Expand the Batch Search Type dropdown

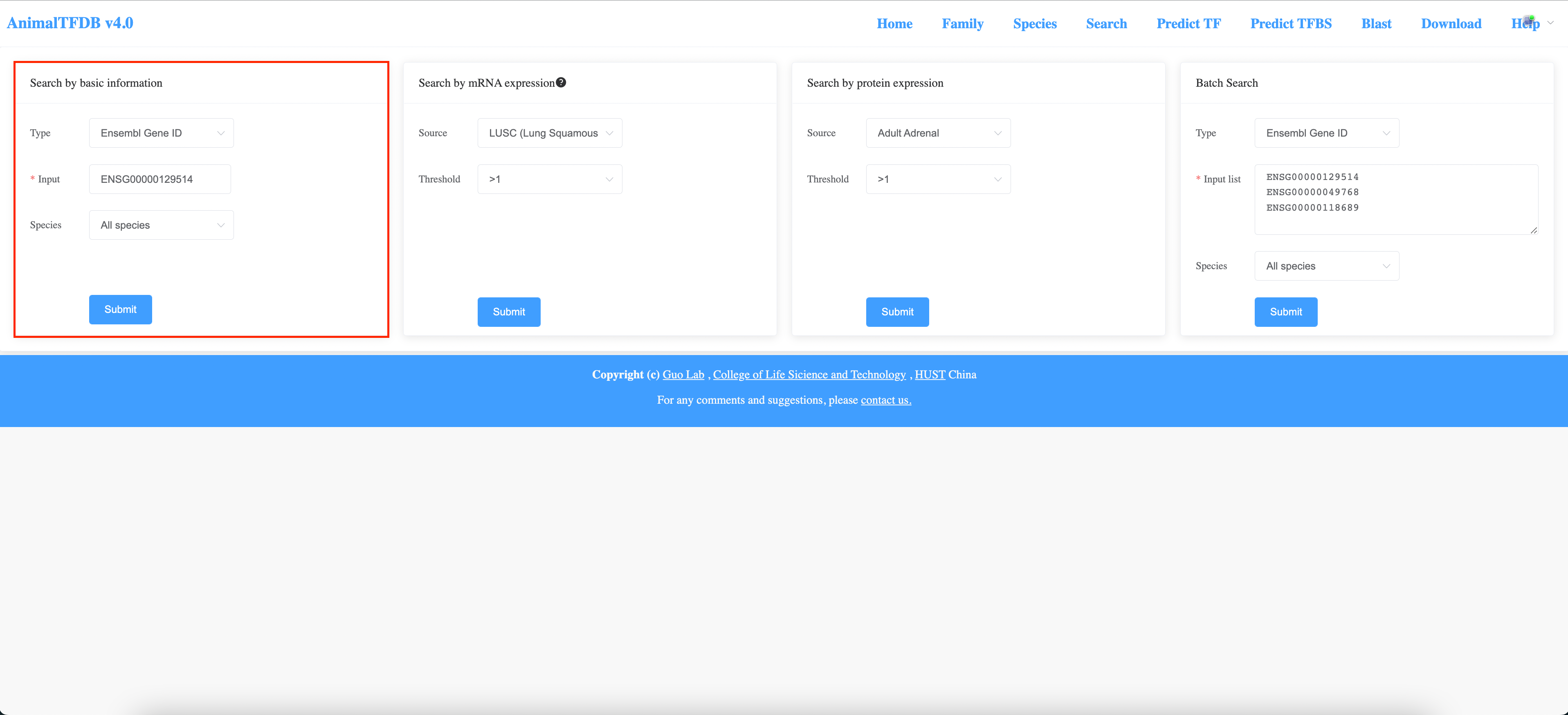[x=1326, y=133]
